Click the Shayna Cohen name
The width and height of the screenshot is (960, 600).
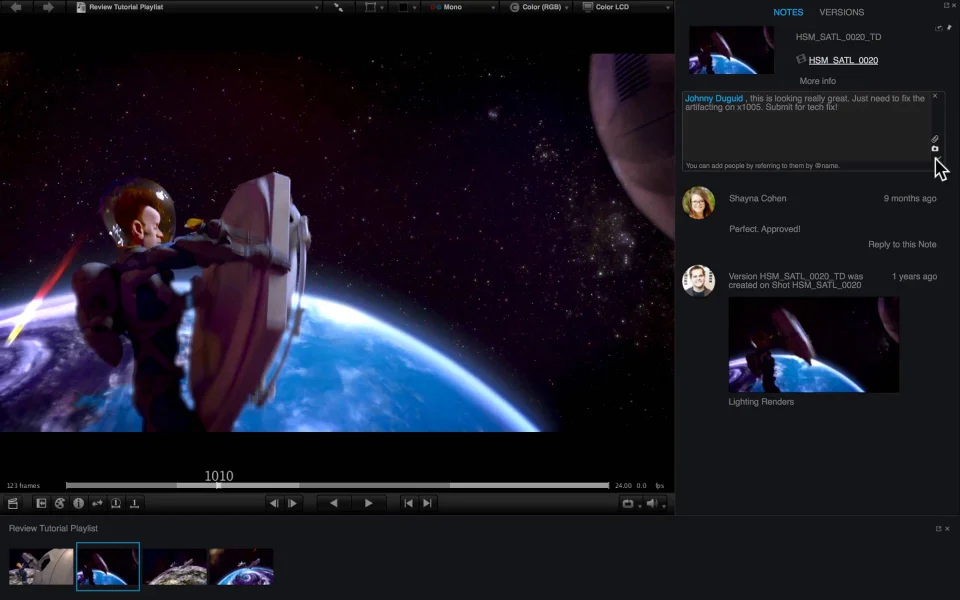coord(757,198)
